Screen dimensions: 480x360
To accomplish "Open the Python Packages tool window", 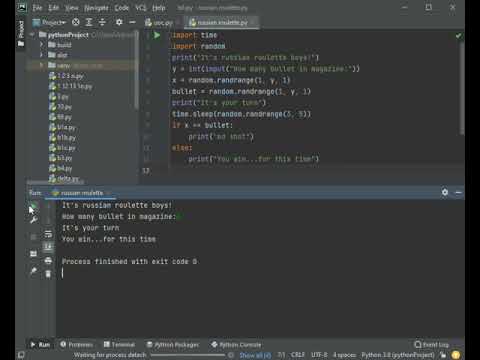I will [173, 345].
